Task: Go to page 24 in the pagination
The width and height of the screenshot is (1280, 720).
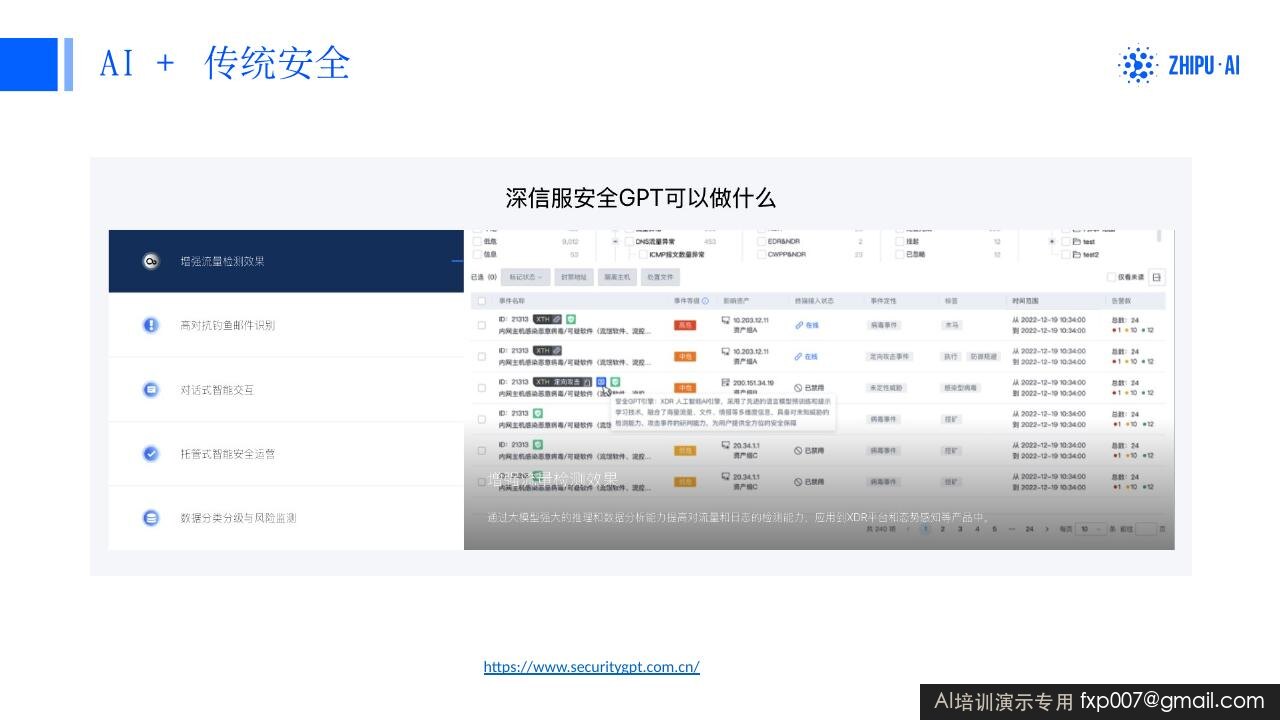Action: click(x=1029, y=528)
